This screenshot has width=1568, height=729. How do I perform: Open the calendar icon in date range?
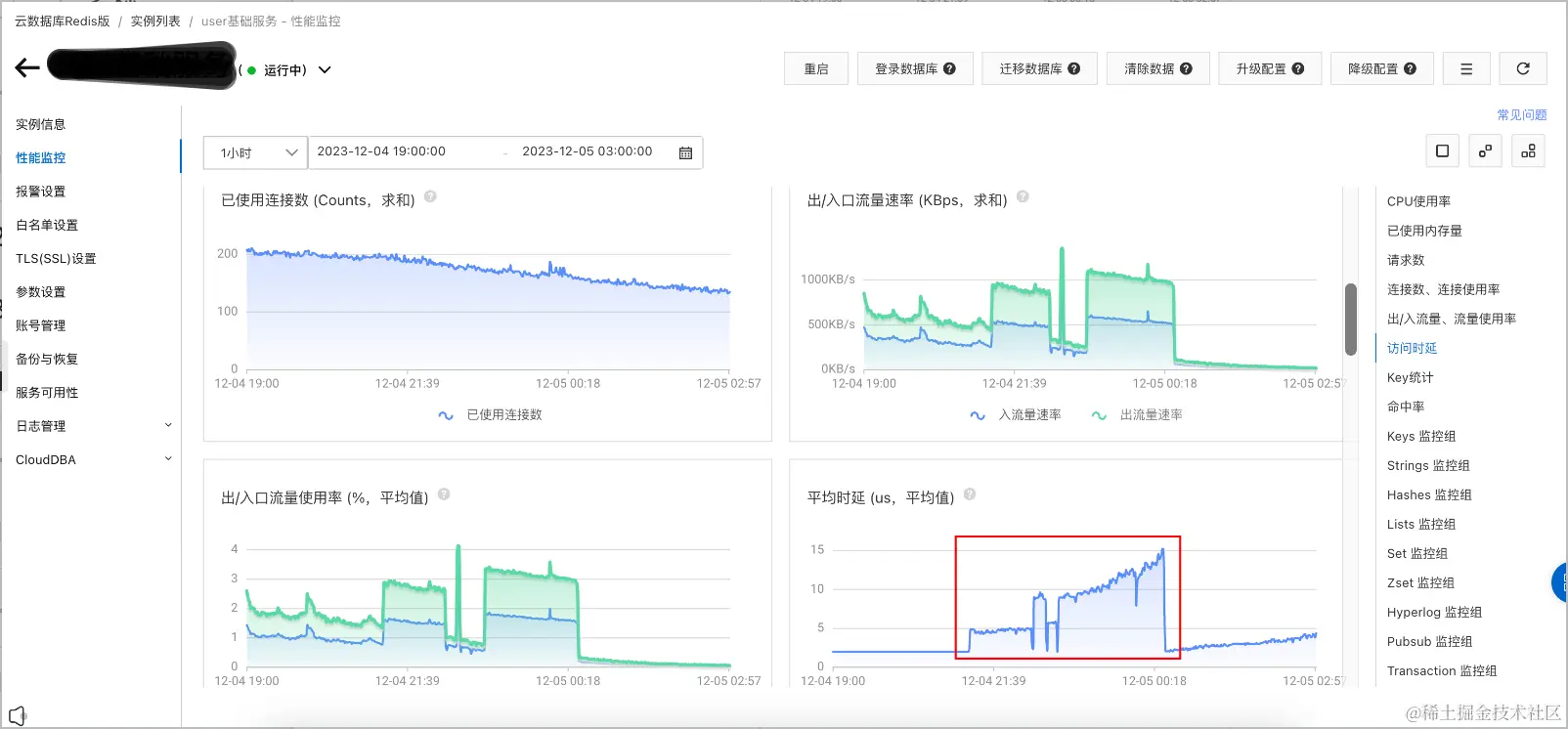click(685, 152)
